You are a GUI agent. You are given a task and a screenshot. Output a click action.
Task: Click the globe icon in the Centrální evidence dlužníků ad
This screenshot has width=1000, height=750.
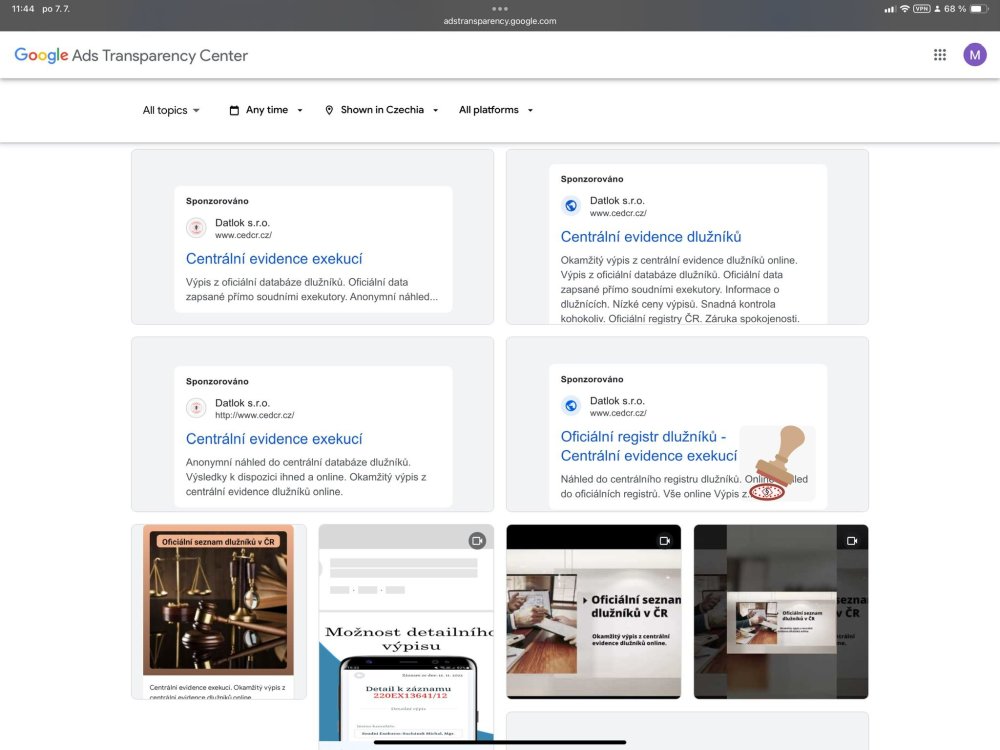pos(571,206)
